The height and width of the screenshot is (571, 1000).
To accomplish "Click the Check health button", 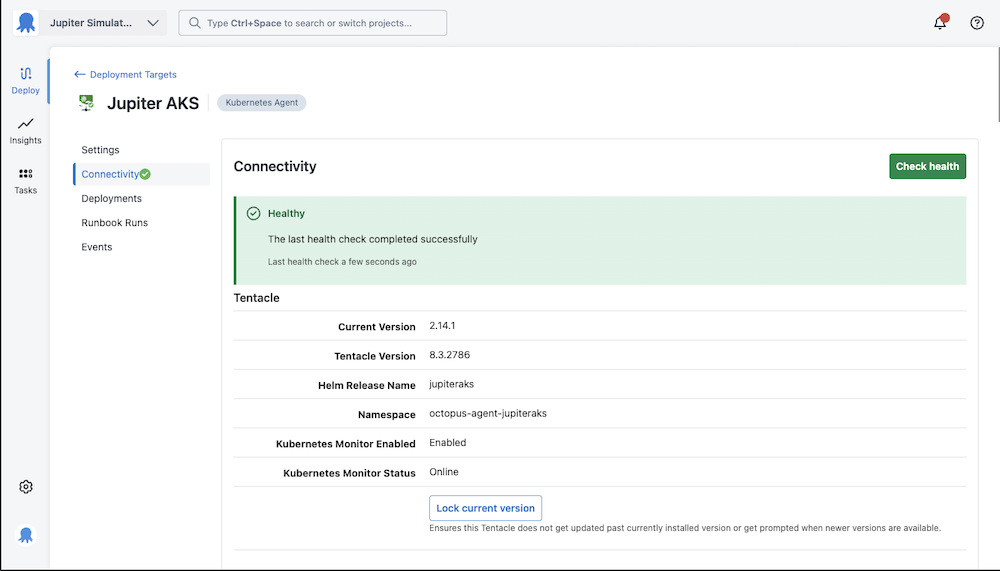I will click(927, 167).
